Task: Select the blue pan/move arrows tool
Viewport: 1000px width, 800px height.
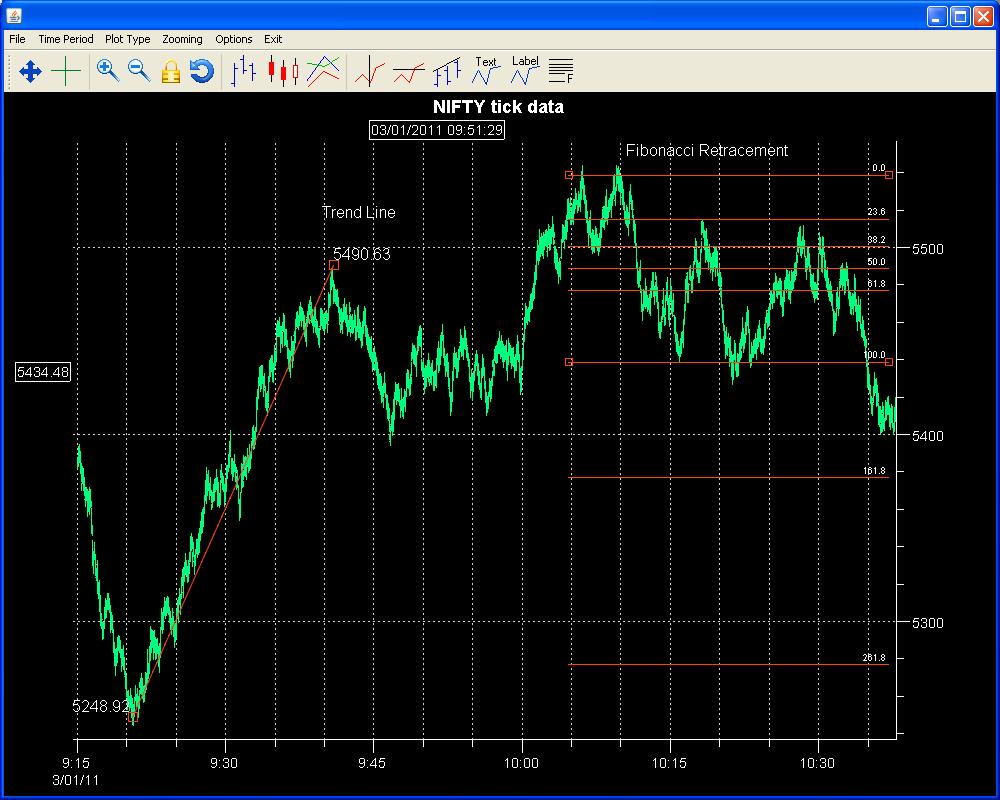Action: coord(30,71)
